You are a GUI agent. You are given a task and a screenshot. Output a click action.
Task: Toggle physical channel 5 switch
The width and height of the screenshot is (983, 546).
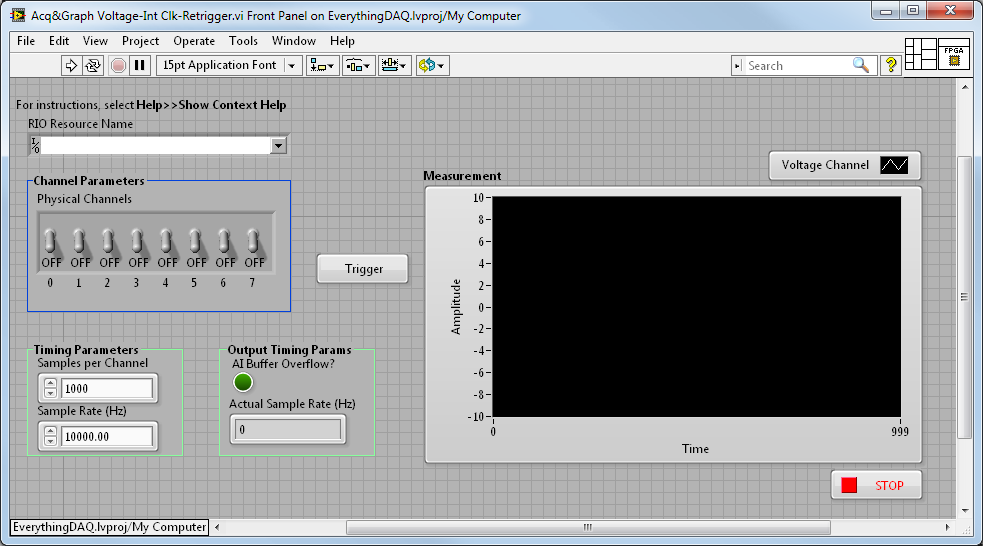pos(195,242)
